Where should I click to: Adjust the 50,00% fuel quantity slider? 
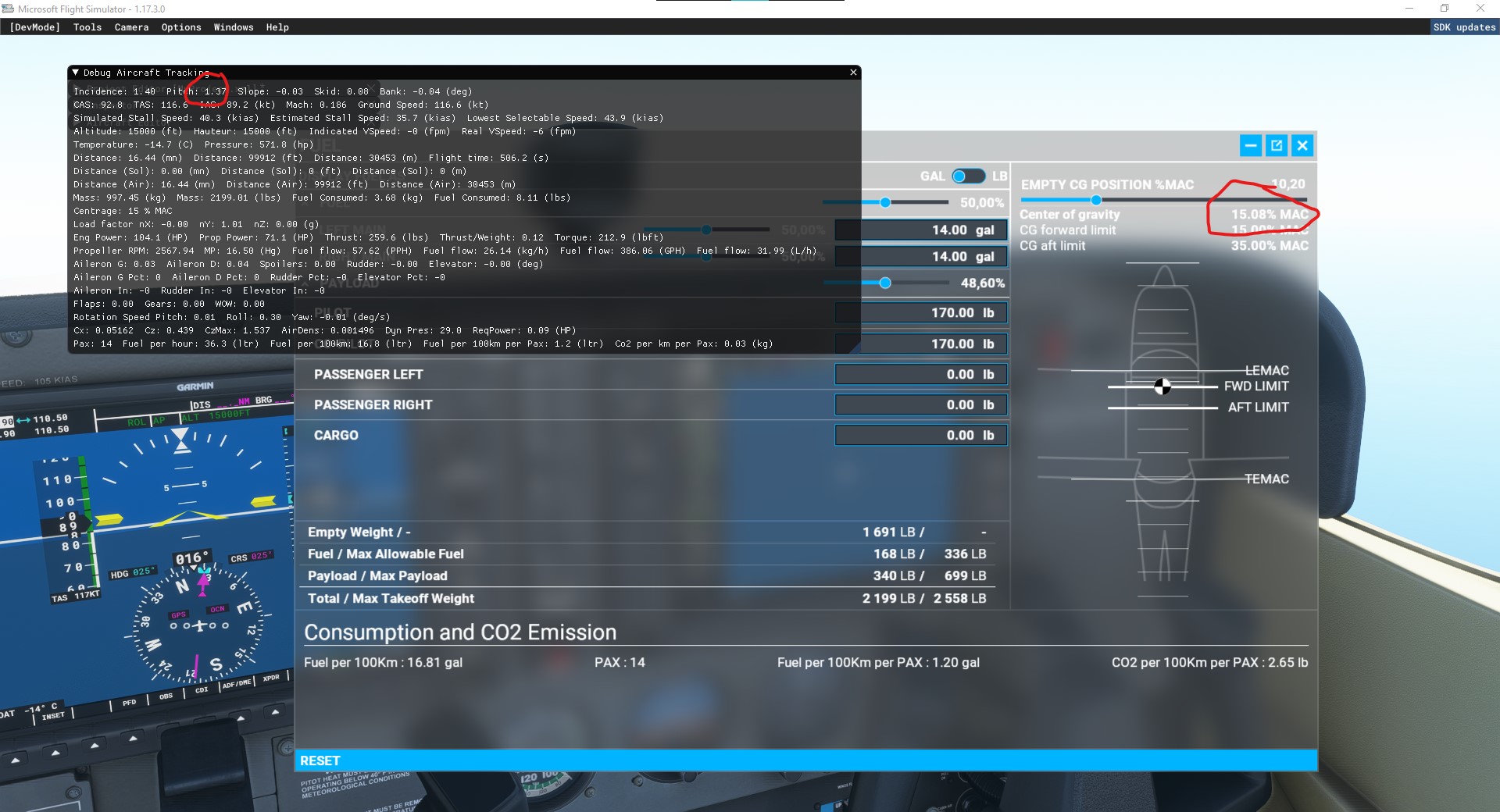tap(885, 202)
